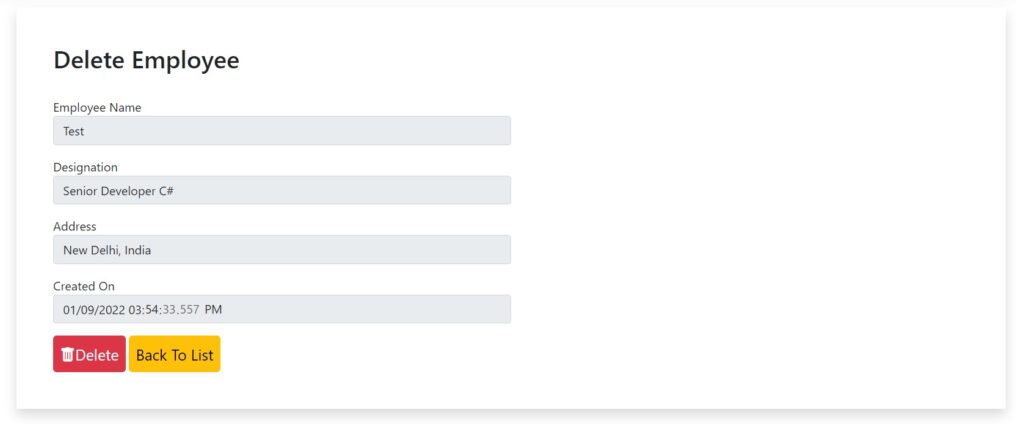Select the Address field showing New Delhi, India
Screen dimensions: 1024x424
(281, 250)
